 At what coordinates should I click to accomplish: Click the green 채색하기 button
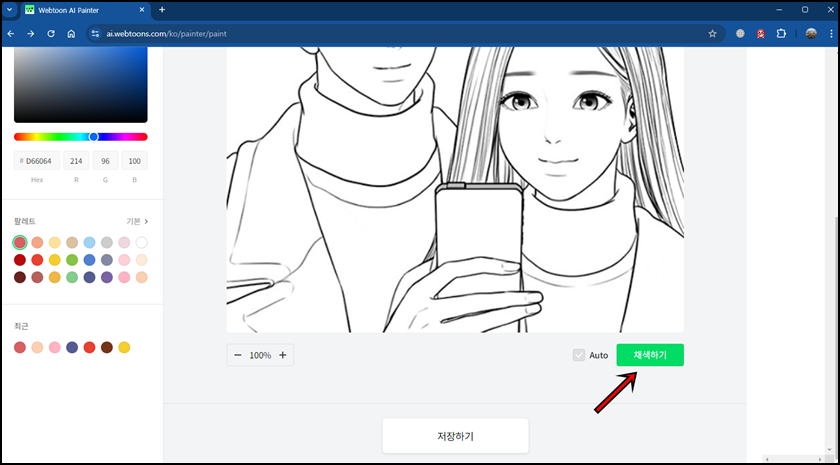coord(650,355)
